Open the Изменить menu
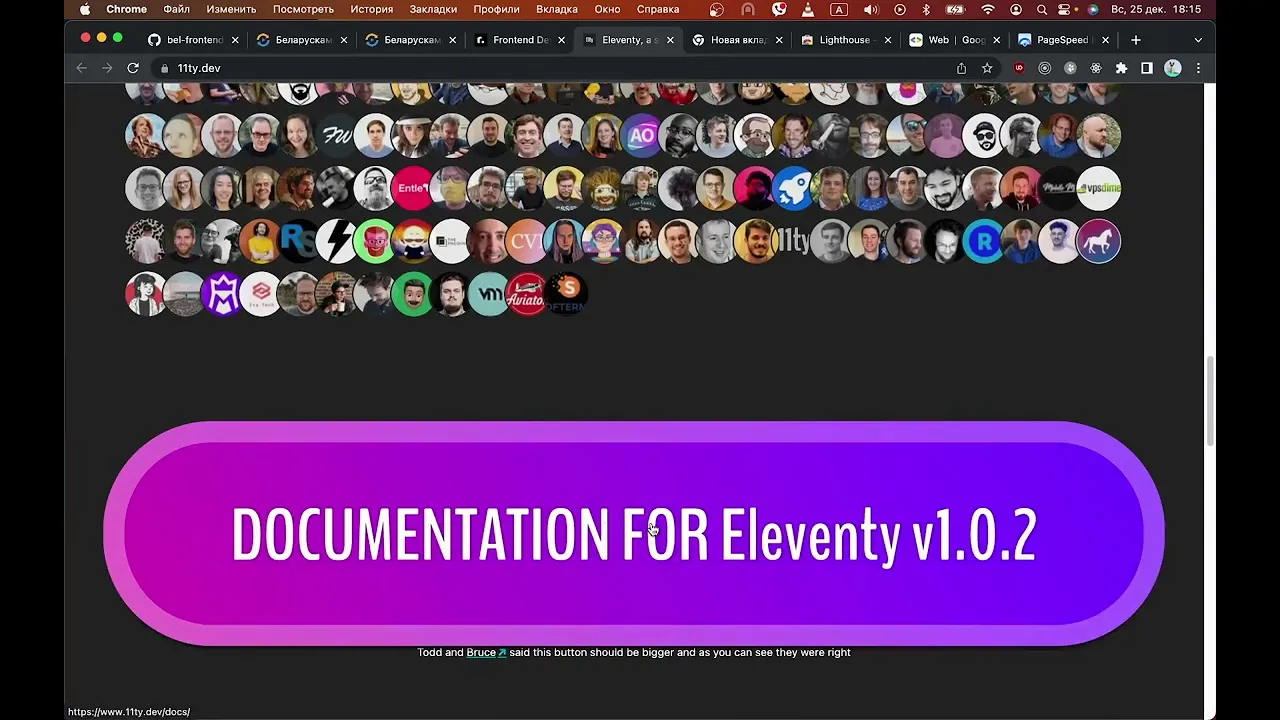The image size is (1280, 720). click(231, 9)
